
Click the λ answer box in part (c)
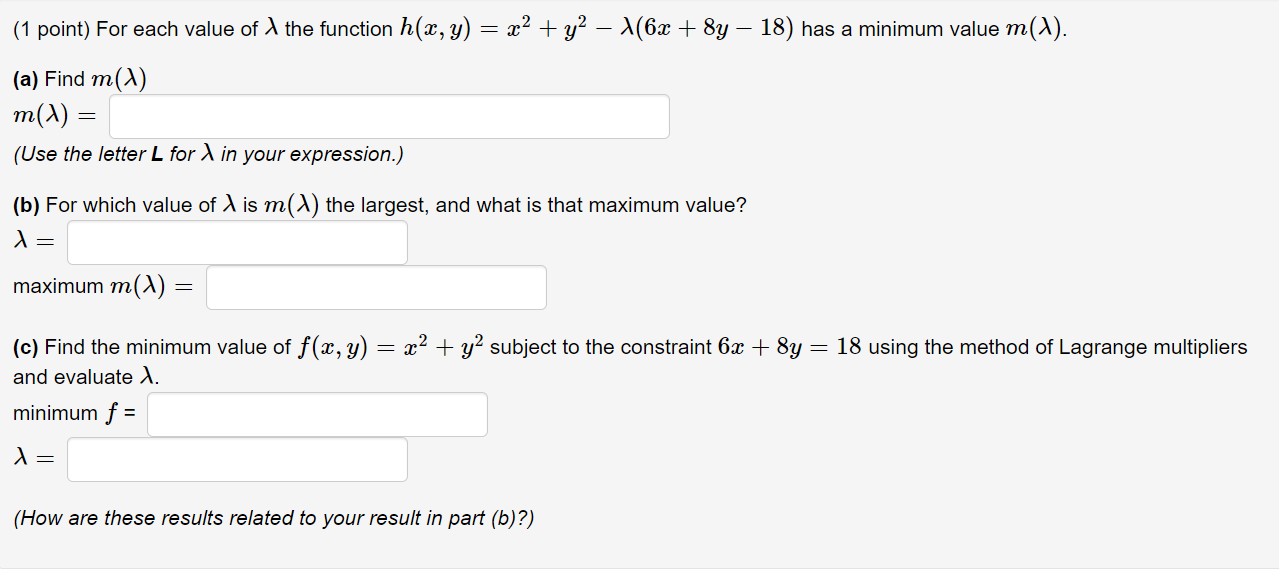[x=237, y=460]
